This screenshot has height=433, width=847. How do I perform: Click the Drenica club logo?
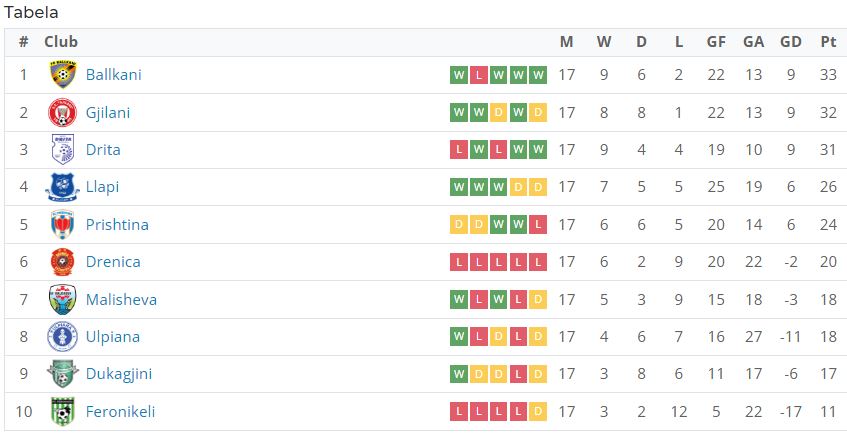point(63,262)
